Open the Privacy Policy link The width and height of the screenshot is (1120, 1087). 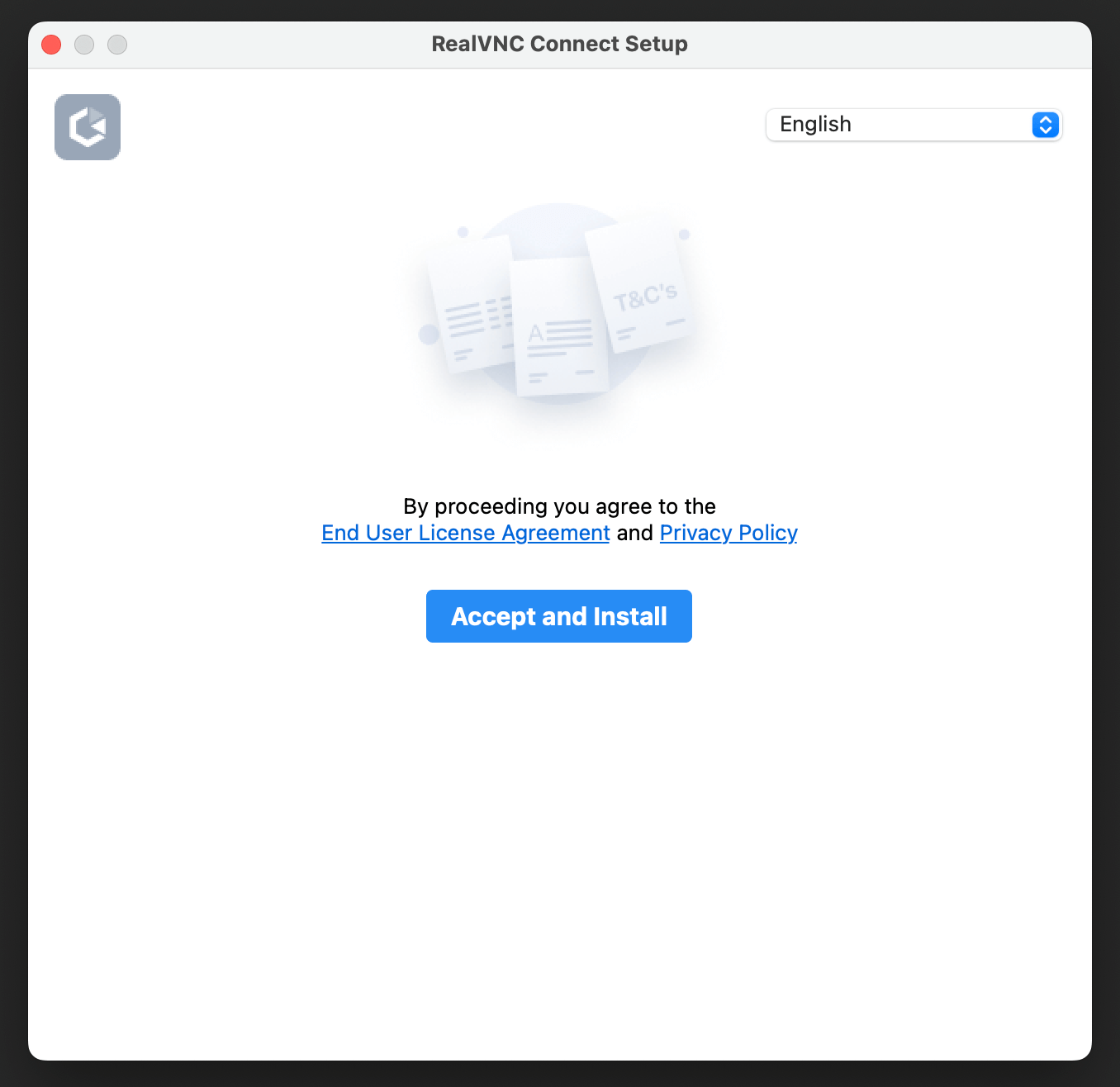tap(728, 533)
